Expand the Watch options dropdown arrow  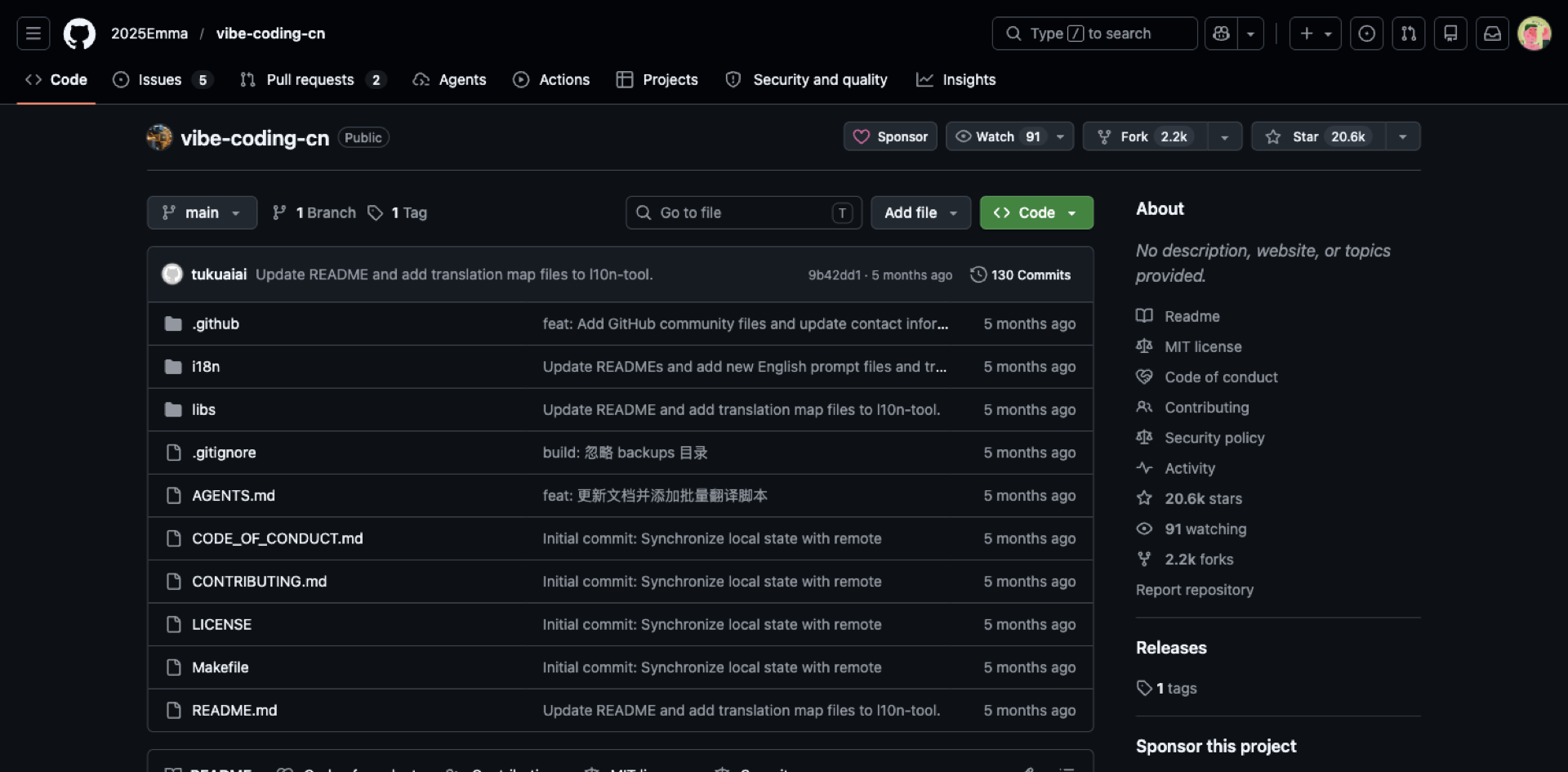tap(1061, 136)
